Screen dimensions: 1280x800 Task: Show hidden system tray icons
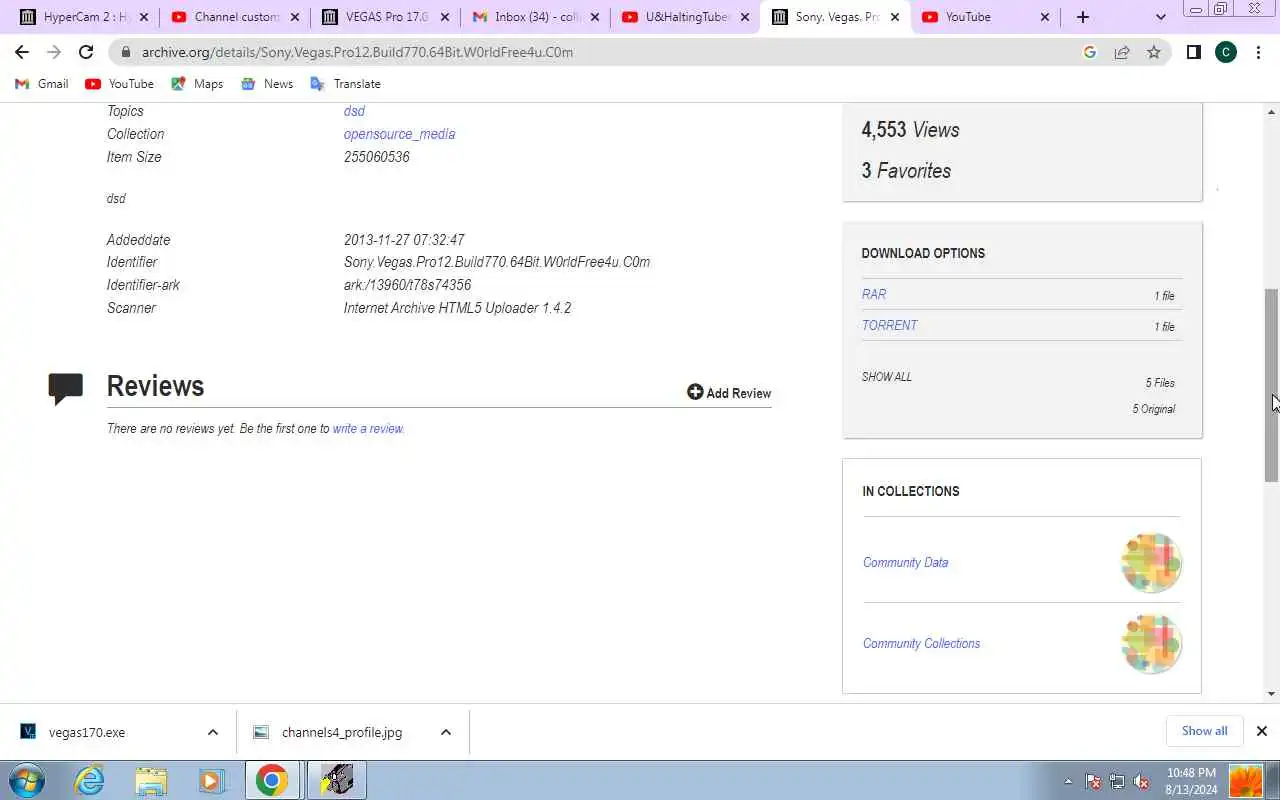click(1068, 781)
